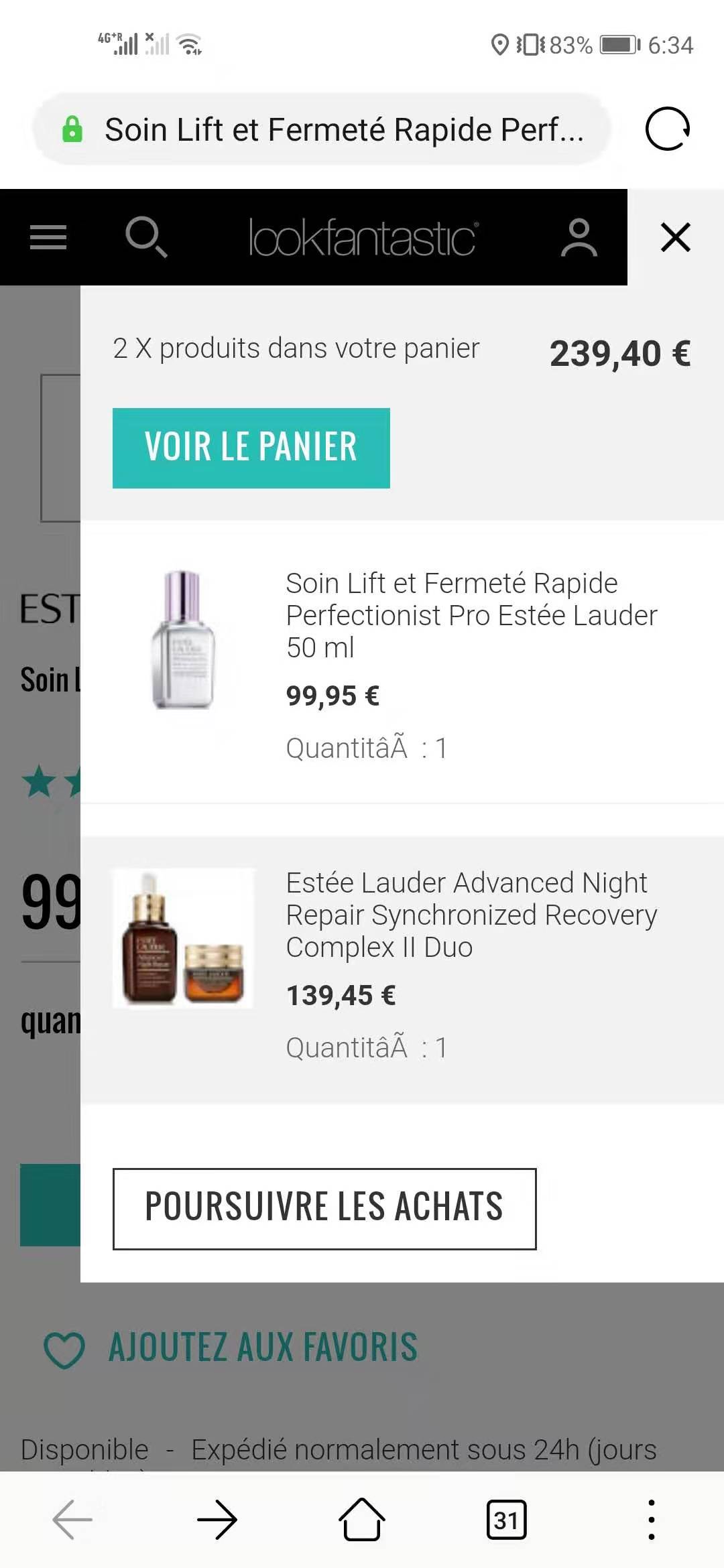Open Estée Lauder Advanced Night Repair link
This screenshot has height=1568, width=724.
pyautogui.click(x=471, y=915)
